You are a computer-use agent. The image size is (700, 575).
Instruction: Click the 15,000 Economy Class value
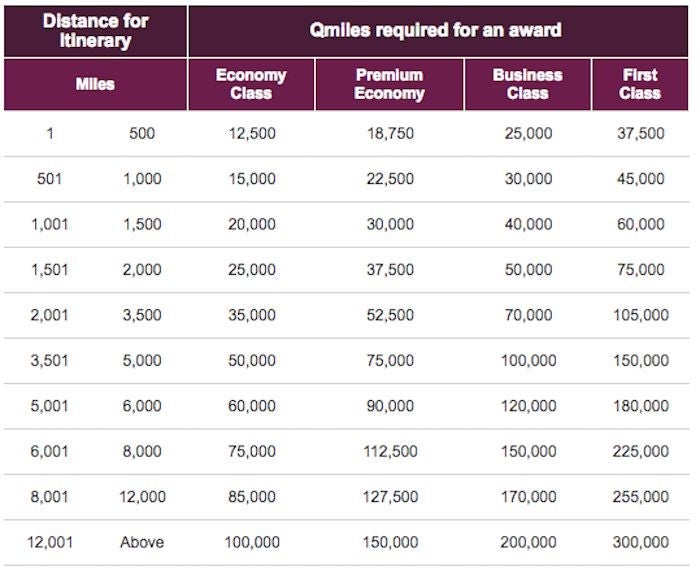point(252,179)
